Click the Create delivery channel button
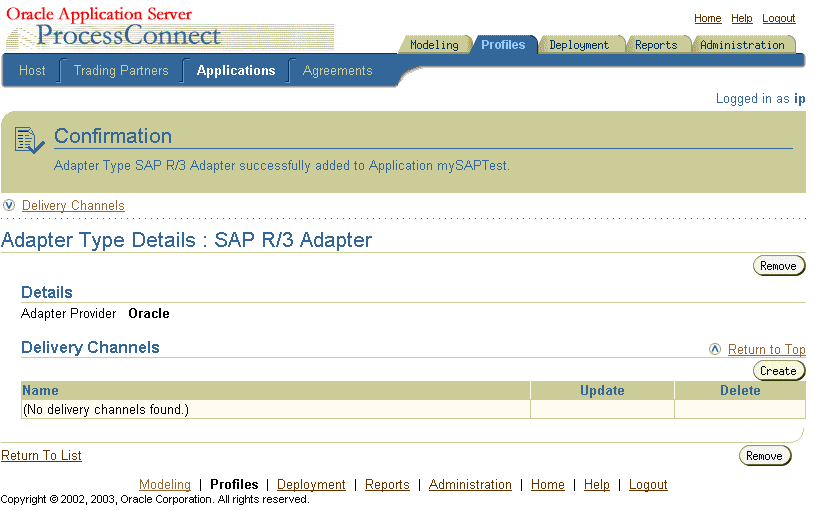Viewport: 814px width, 511px height. tap(779, 371)
